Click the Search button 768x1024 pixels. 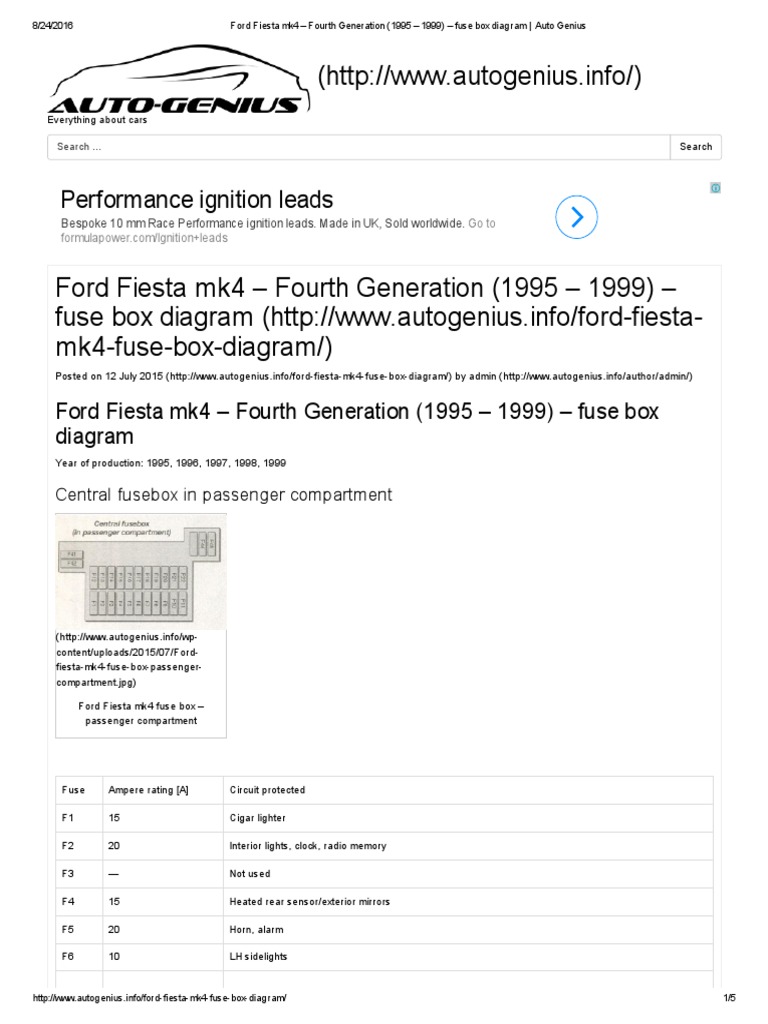[x=695, y=147]
